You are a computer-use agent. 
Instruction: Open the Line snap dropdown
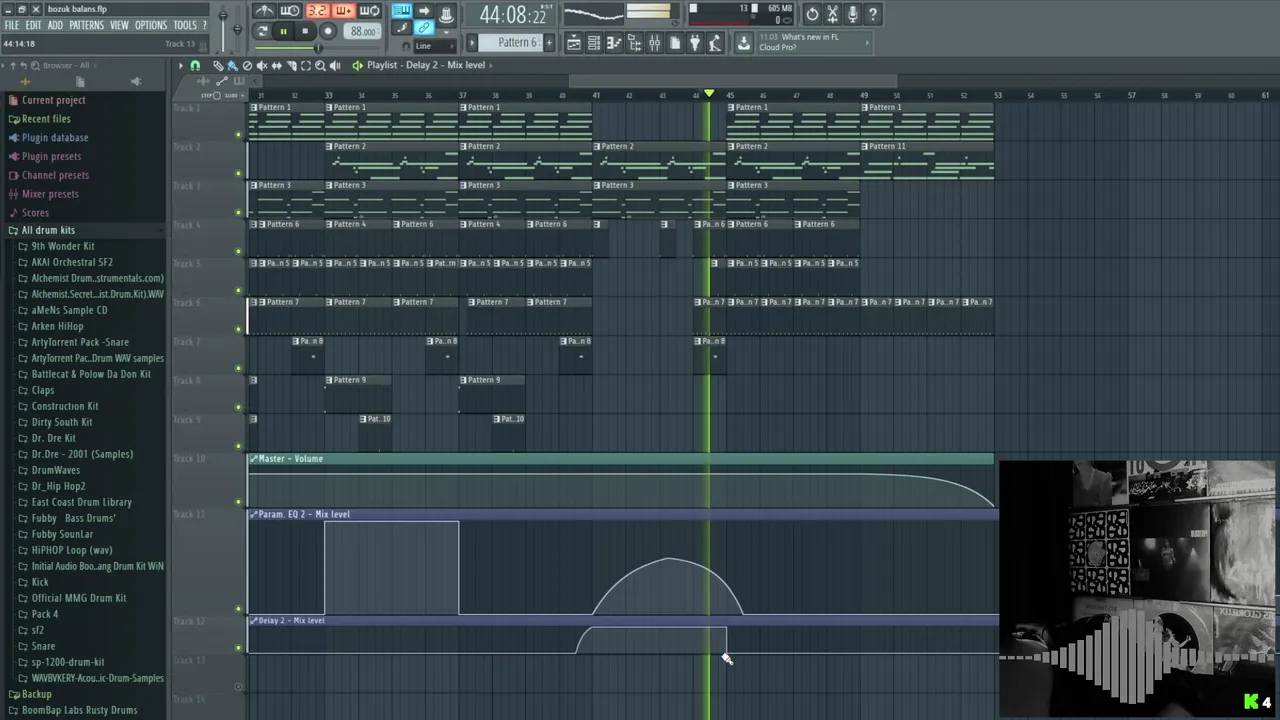point(435,46)
